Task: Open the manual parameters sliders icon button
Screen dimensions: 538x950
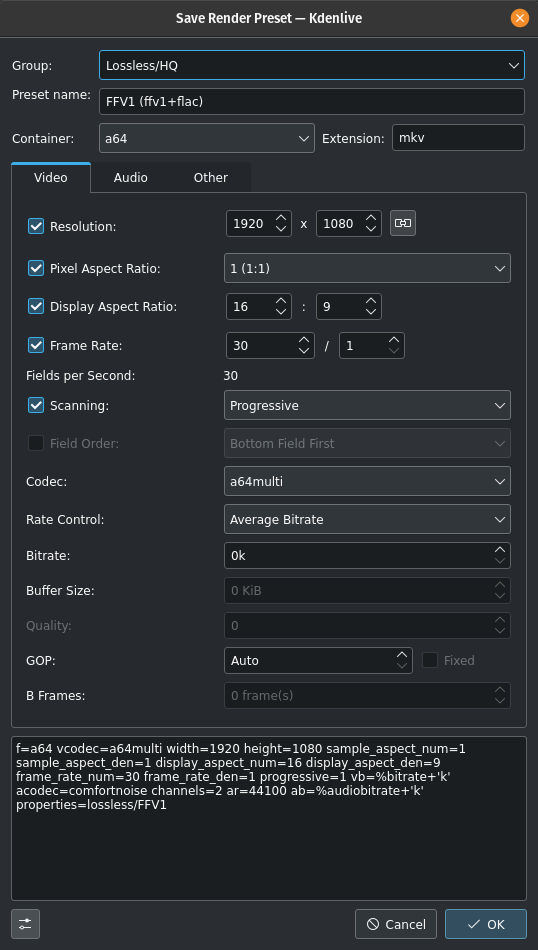Action: [25, 924]
